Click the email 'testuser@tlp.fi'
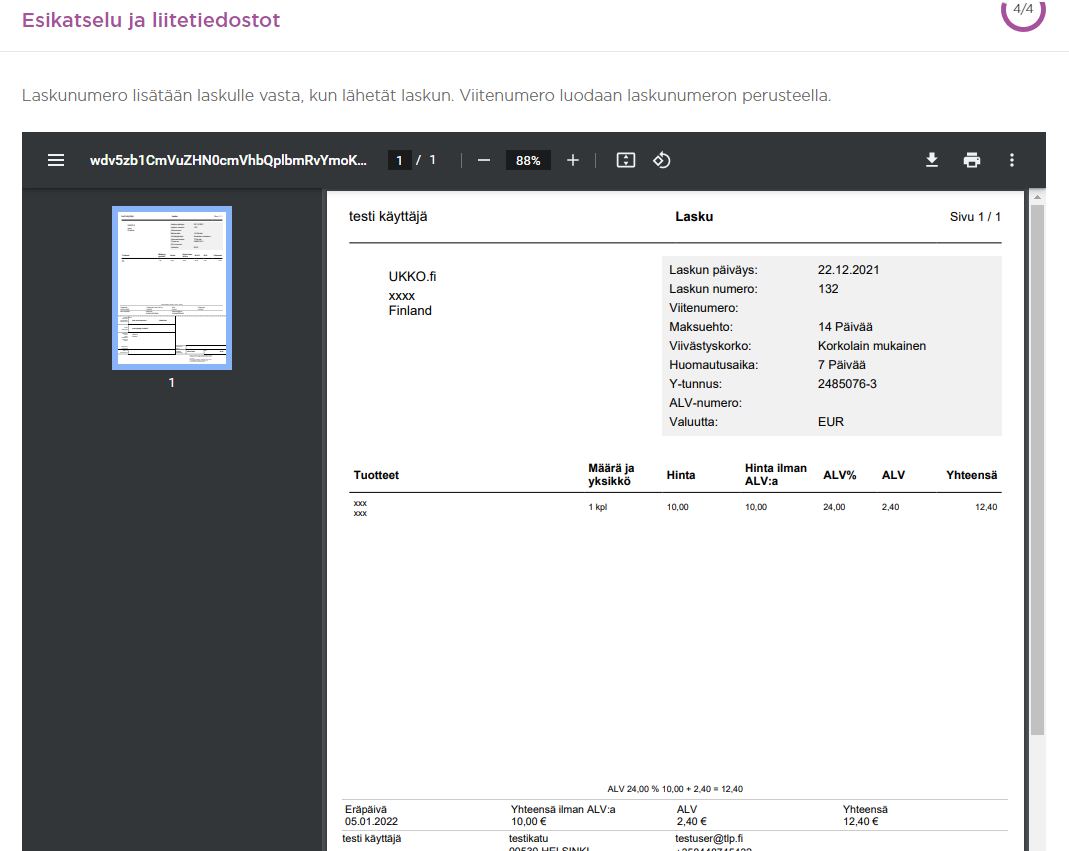 pyautogui.click(x=709, y=839)
